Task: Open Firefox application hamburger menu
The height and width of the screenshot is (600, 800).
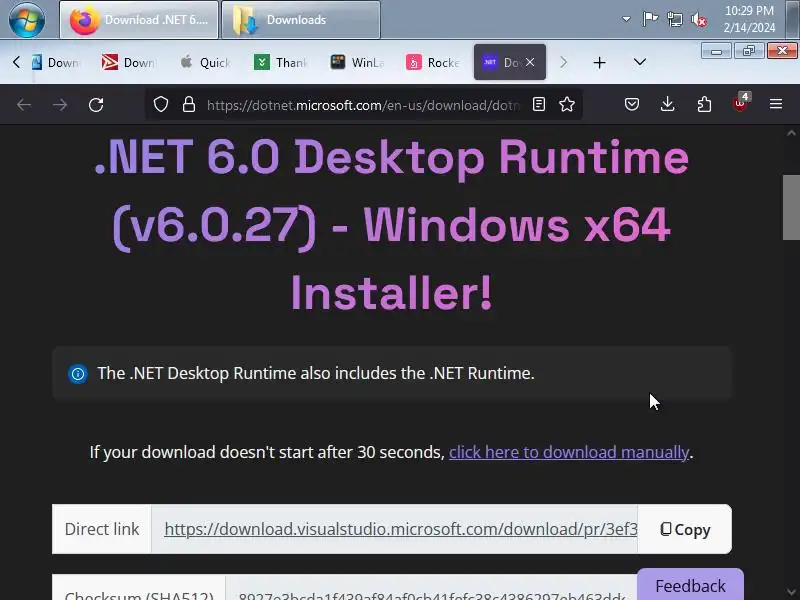Action: [776, 104]
